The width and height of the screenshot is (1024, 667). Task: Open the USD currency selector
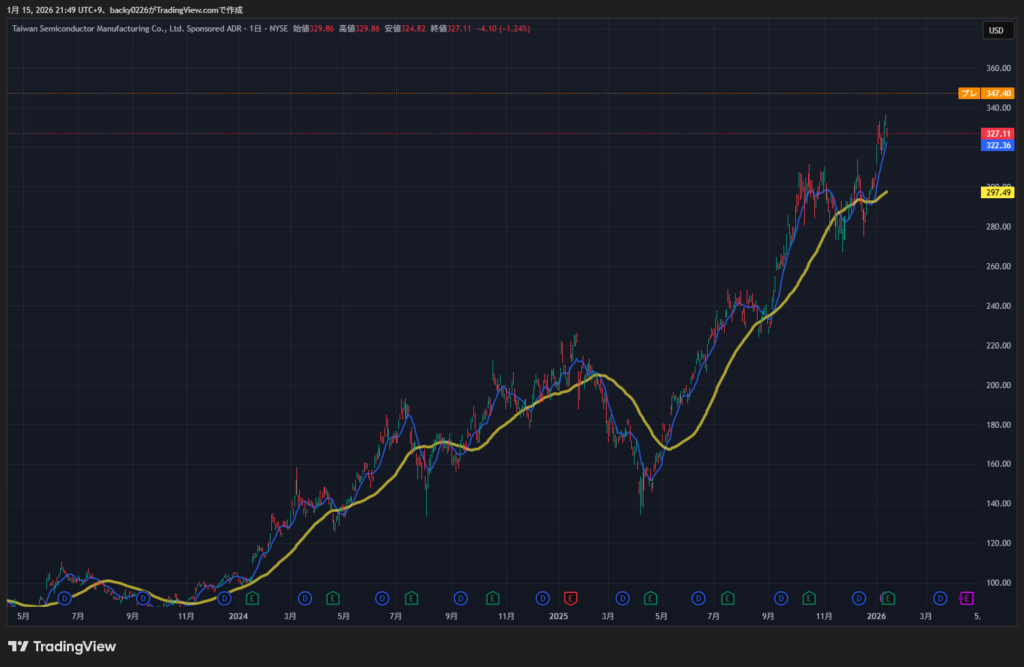tap(996, 30)
